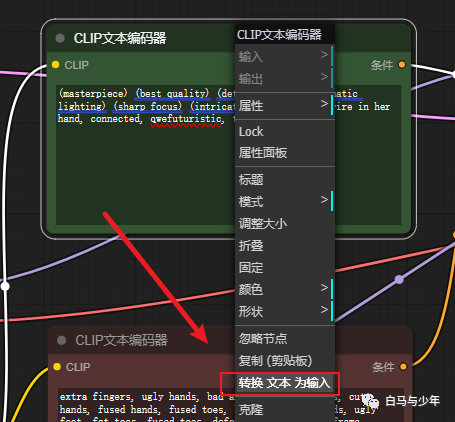Click the yellow CLIP input dot on red node
455x422 pixels.
(x=57, y=367)
